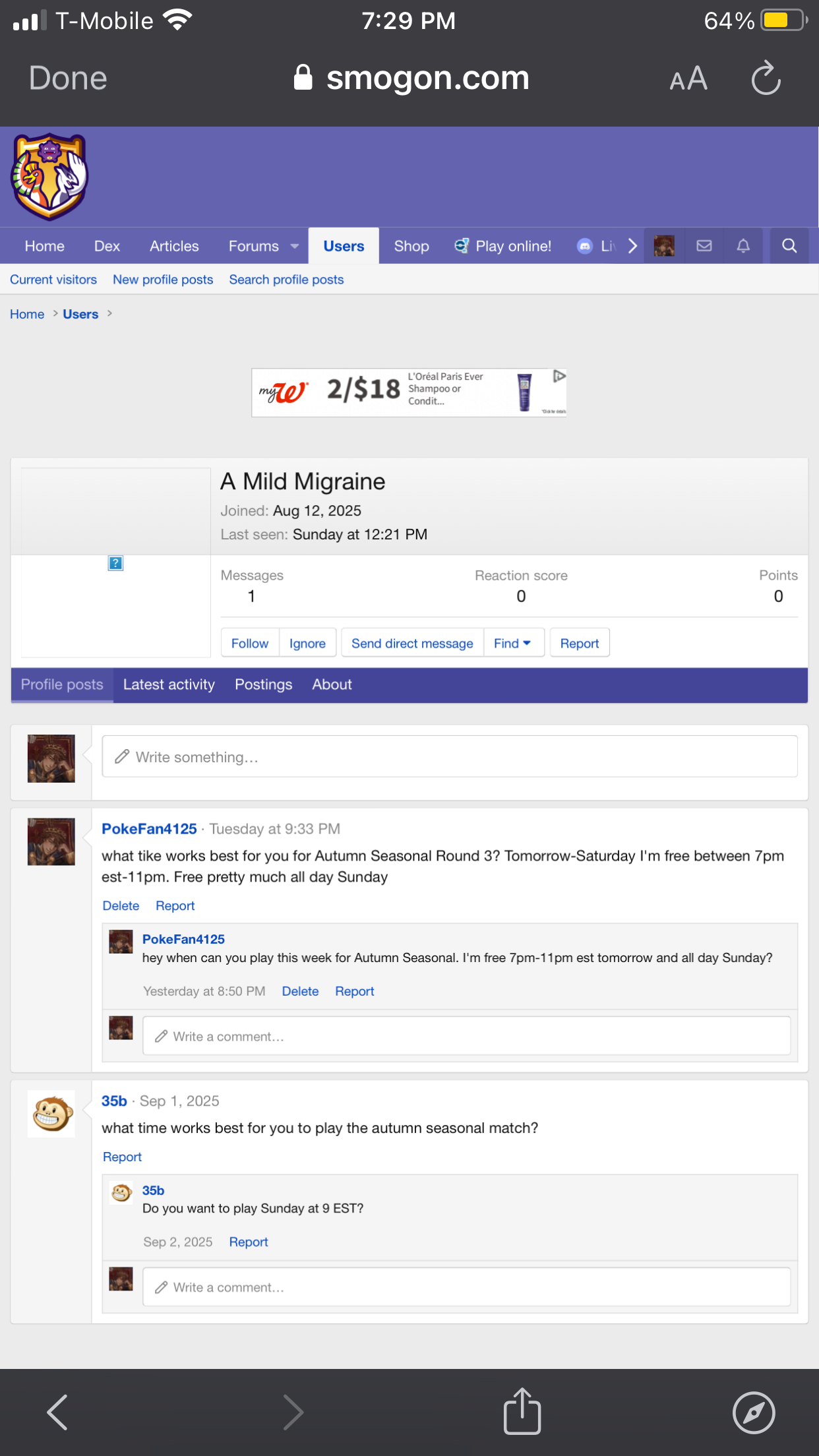Screen dimensions: 819x1456
Task: Open the Shop nav tab
Action: pyautogui.click(x=411, y=246)
